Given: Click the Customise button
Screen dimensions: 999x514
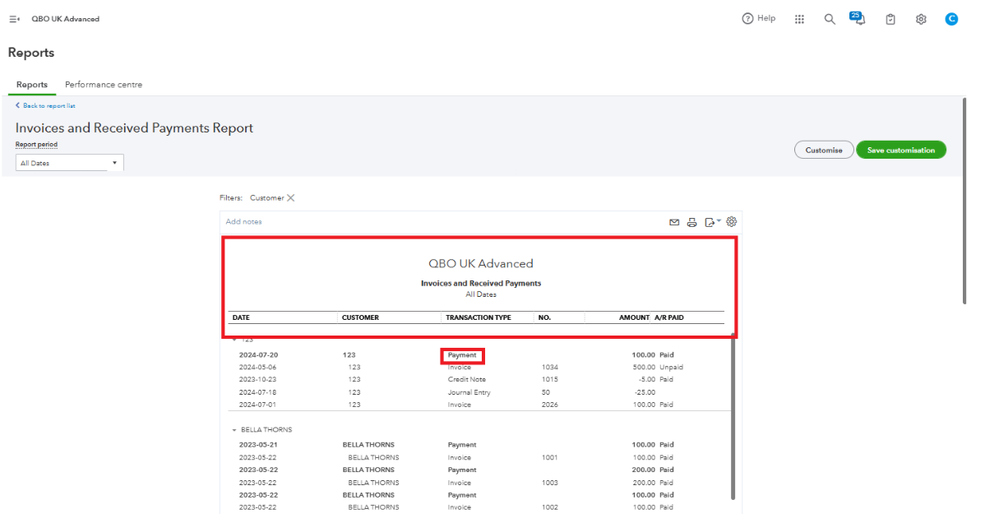Looking at the screenshot, I should click(824, 150).
